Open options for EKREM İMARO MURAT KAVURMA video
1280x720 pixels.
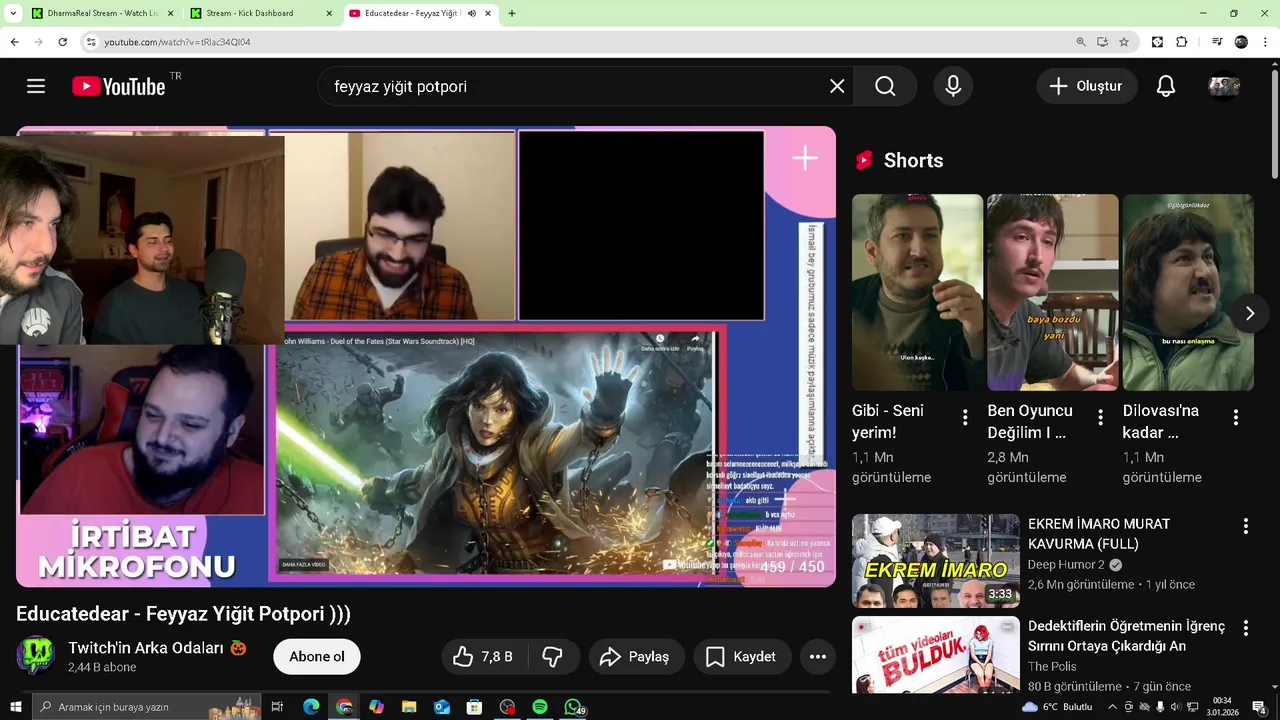[x=1246, y=526]
